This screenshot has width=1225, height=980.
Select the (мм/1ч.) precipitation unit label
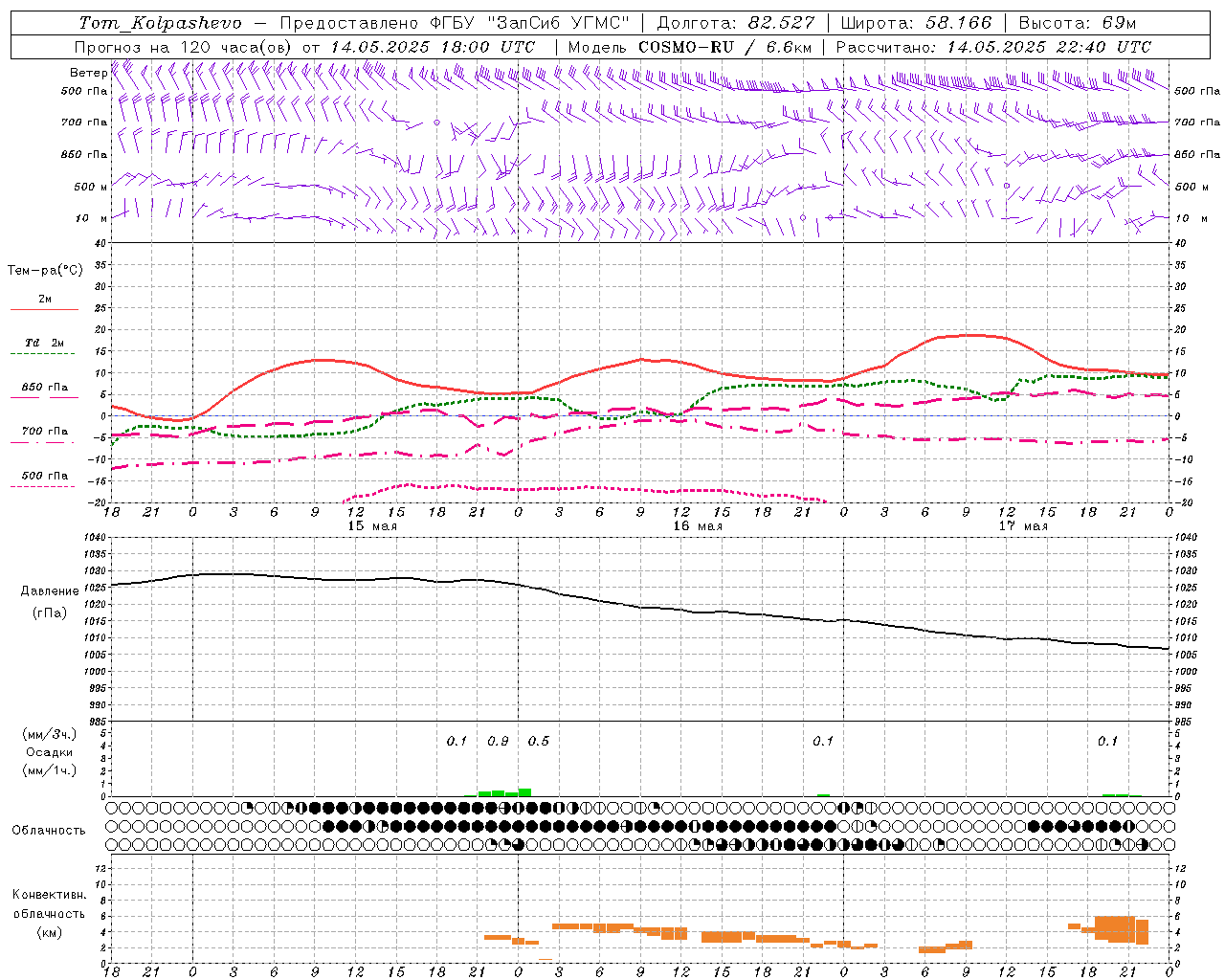[x=50, y=769]
